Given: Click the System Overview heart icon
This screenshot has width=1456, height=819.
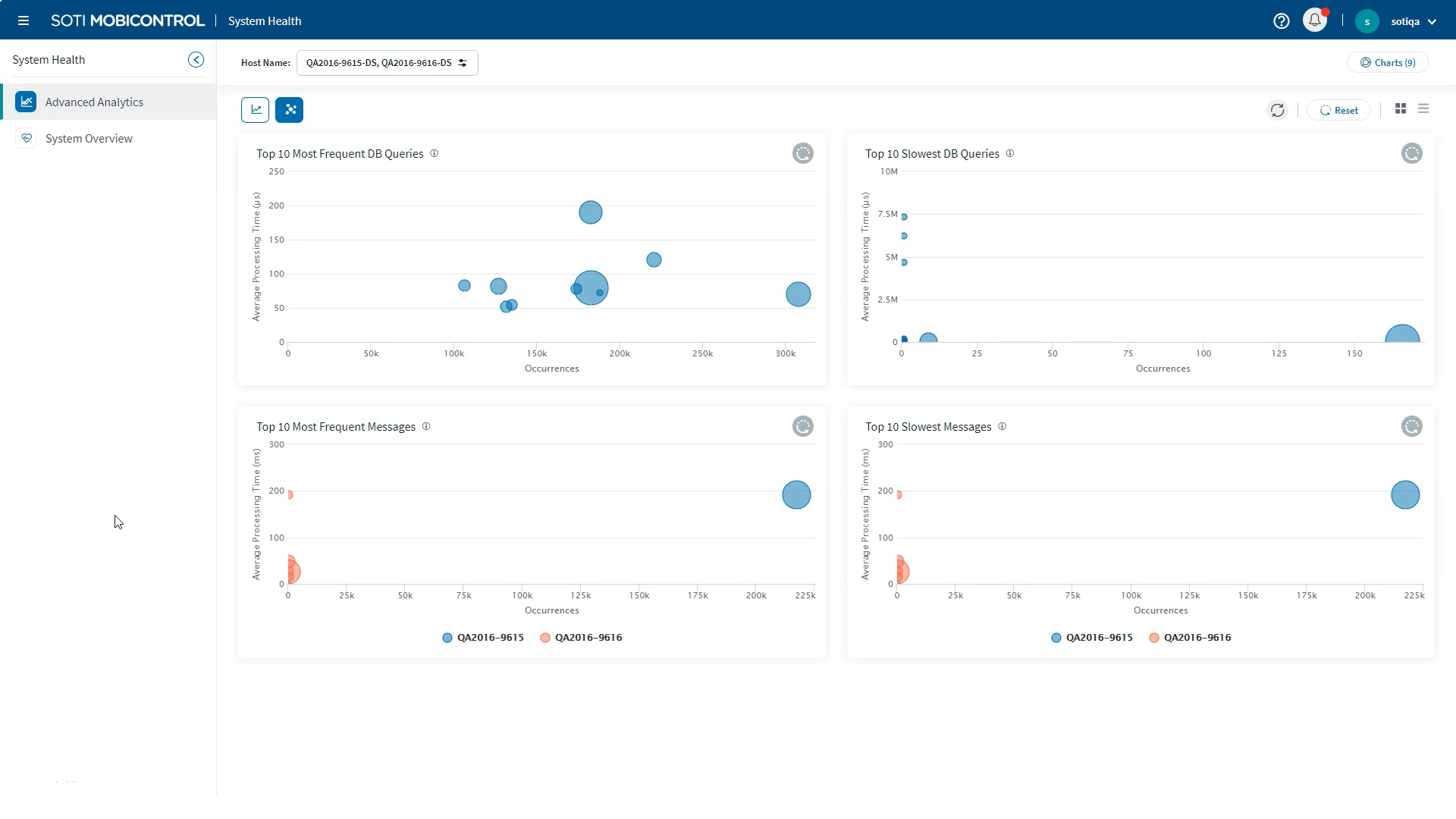Looking at the screenshot, I should click(26, 138).
